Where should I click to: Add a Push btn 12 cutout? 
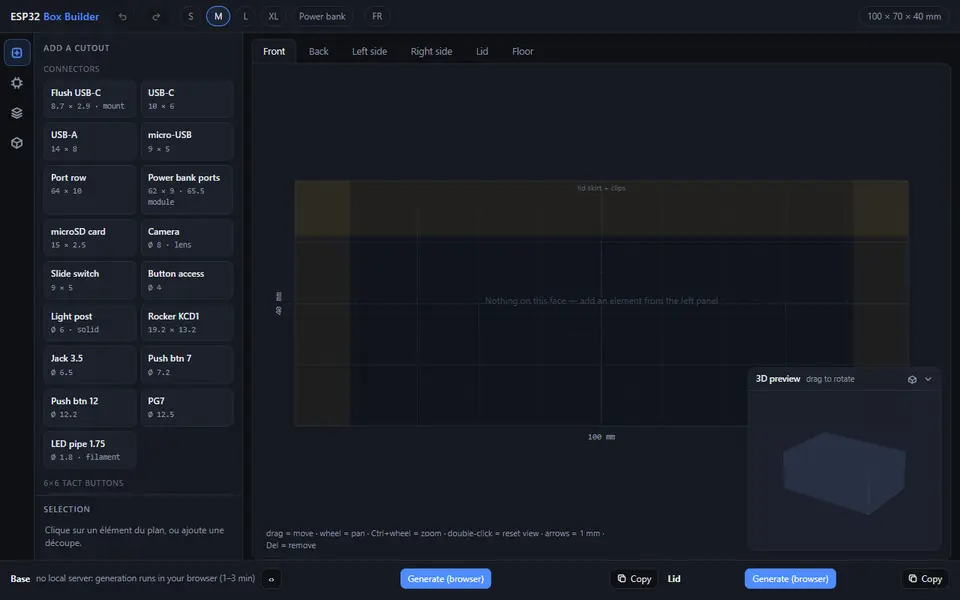[x=89, y=407]
